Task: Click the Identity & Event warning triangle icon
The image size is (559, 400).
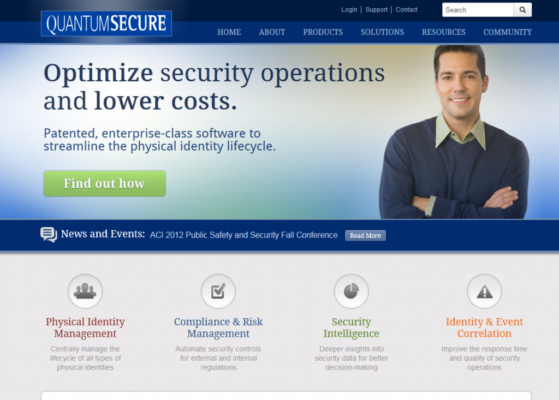Action: coord(484,291)
